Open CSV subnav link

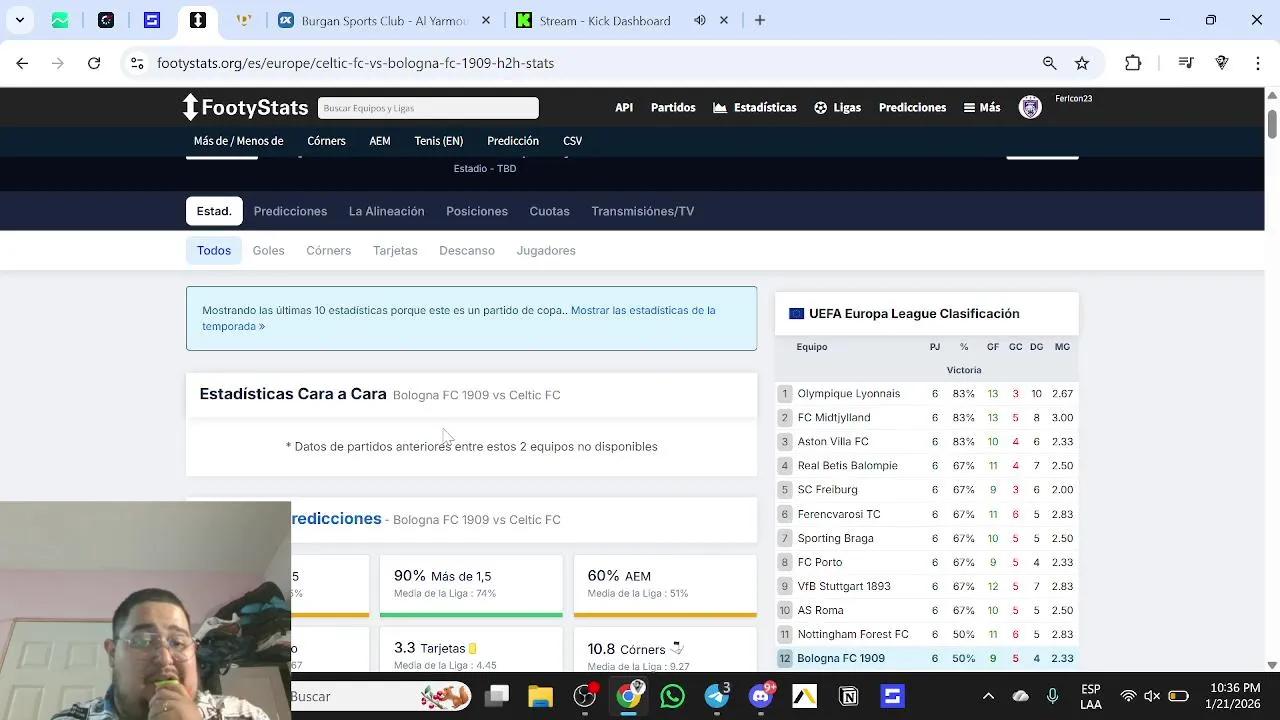(572, 141)
